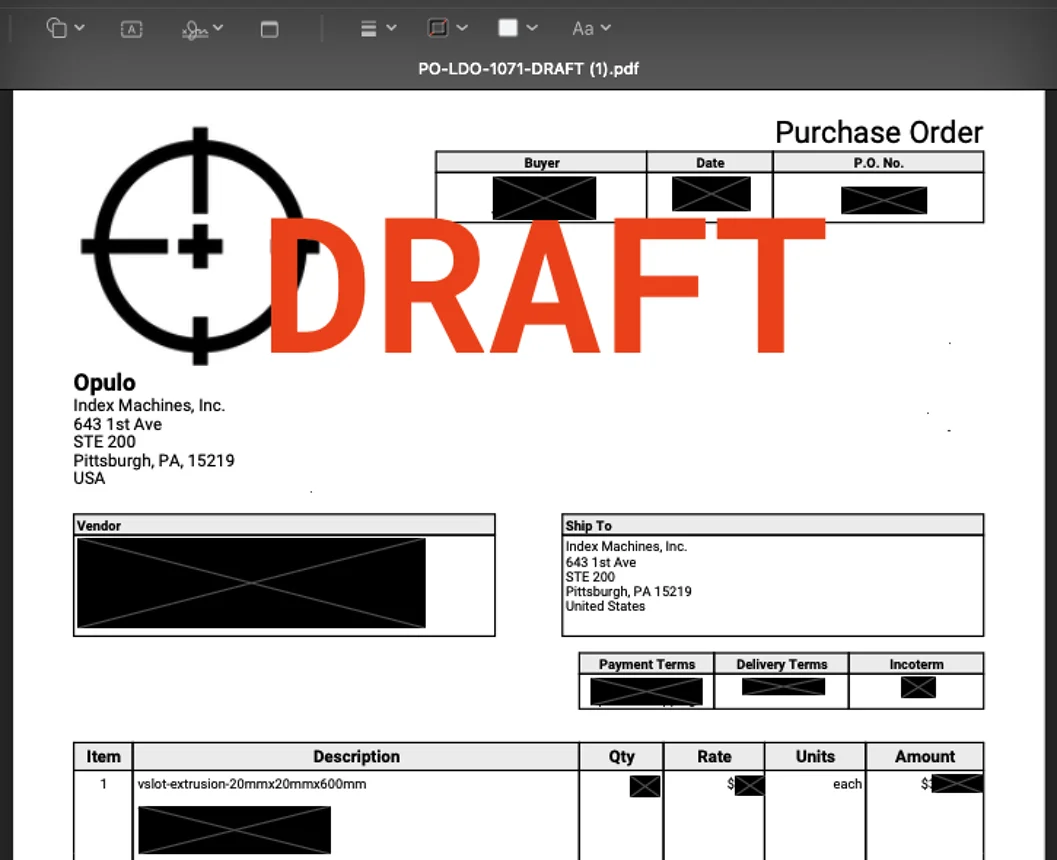This screenshot has height=860, width=1057.
Task: Select the redacted box under Vendor
Action: pos(251,583)
